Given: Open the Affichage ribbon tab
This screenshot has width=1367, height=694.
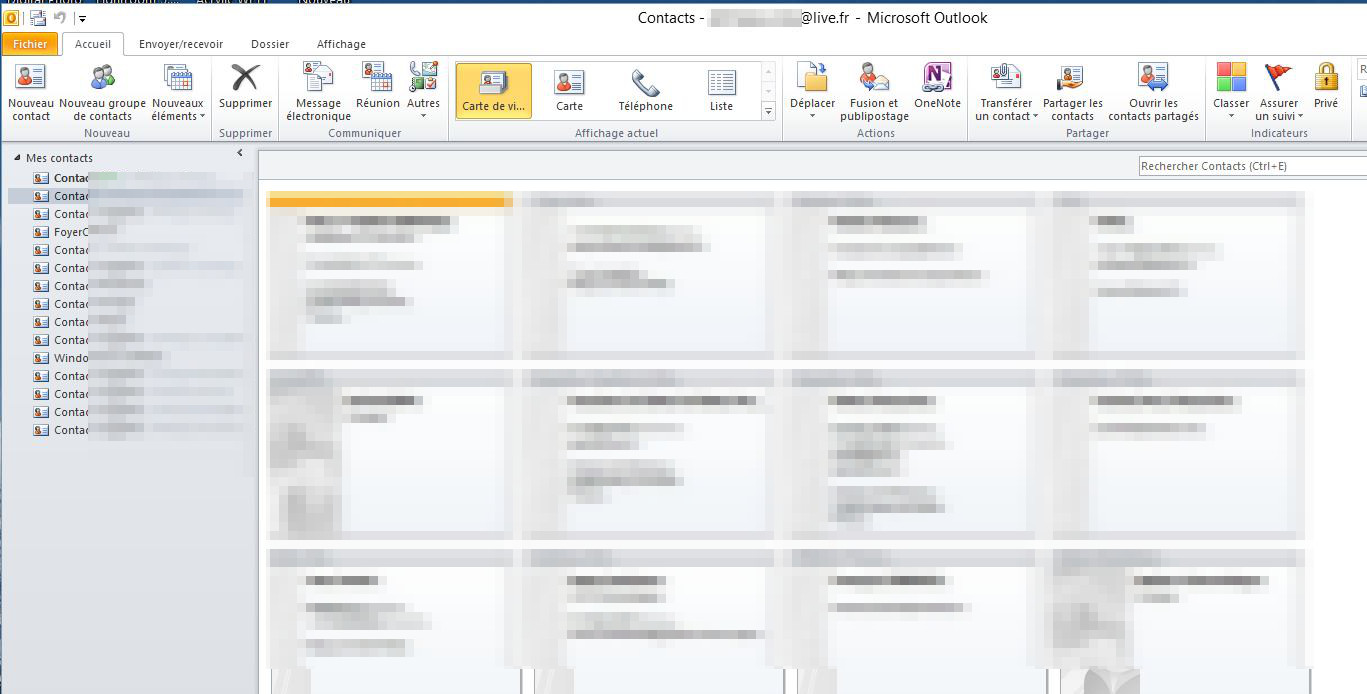Looking at the screenshot, I should click(341, 44).
